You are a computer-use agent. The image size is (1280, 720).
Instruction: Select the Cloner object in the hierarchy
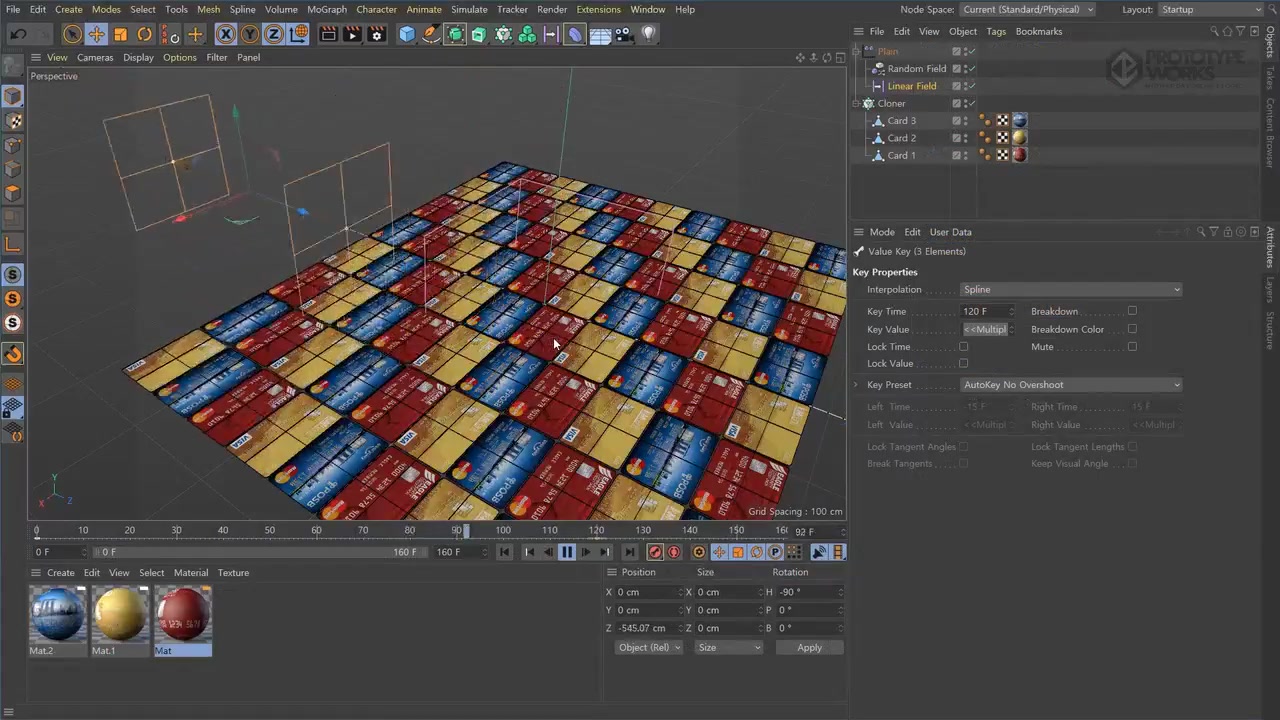click(891, 103)
